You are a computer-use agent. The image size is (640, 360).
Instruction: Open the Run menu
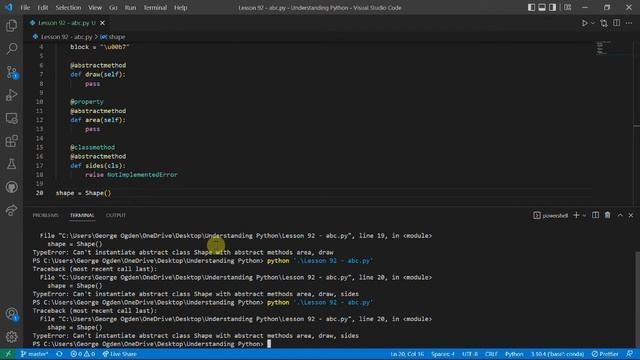(131, 7)
